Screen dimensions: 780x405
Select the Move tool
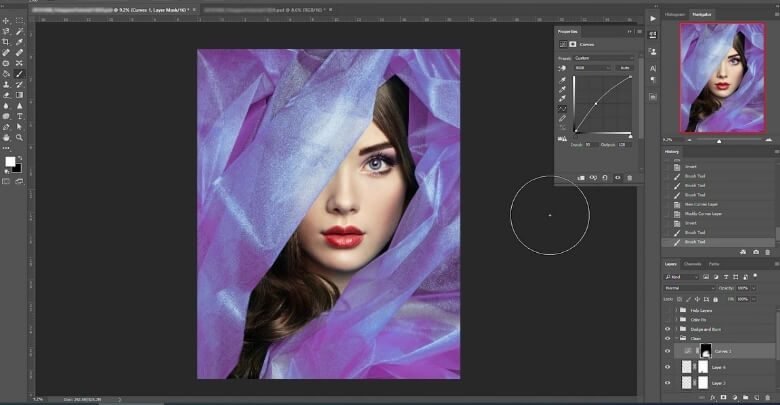coord(6,21)
